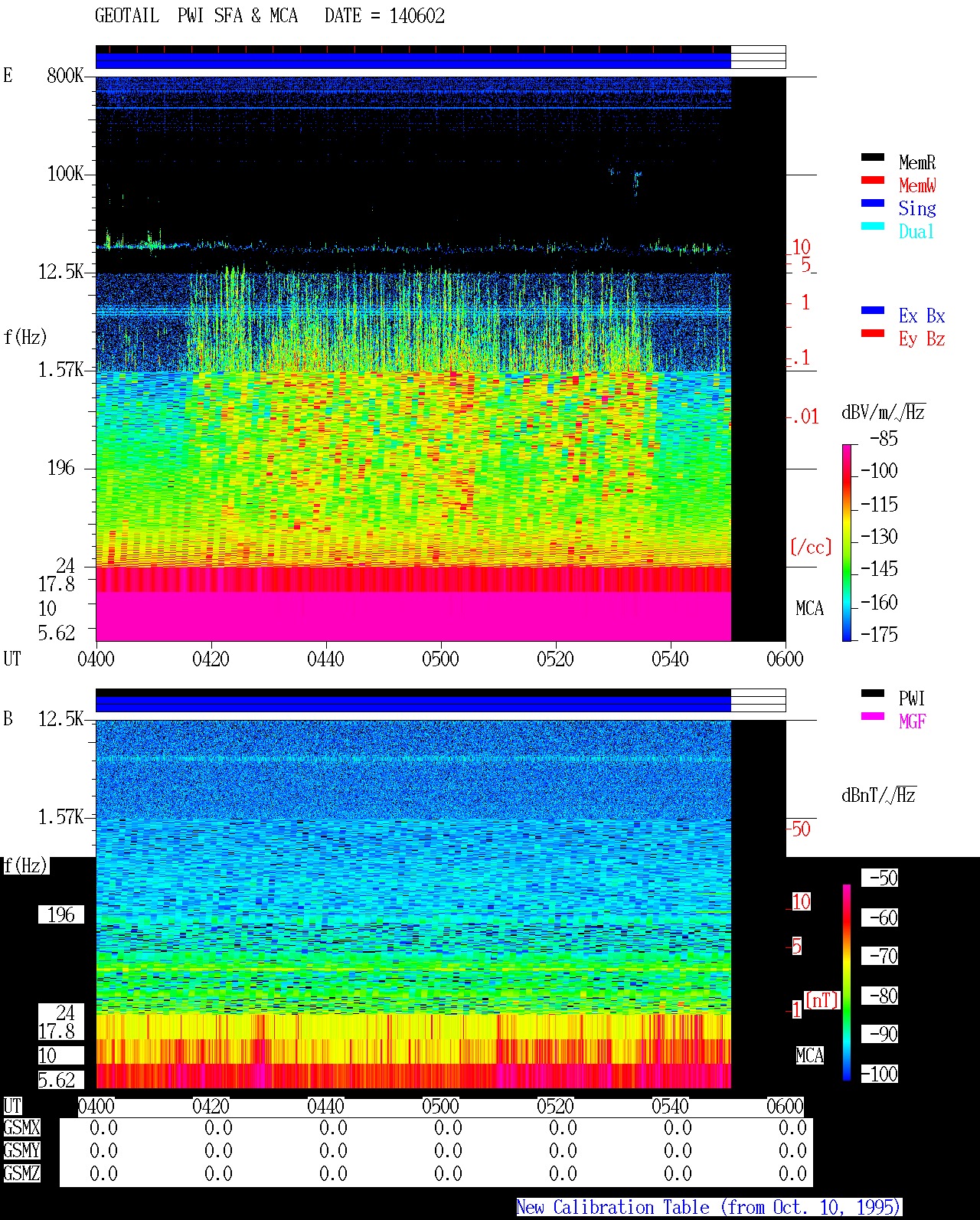The image size is (980, 1220).
Task: Click the -130 color scale value
Action: click(x=879, y=537)
